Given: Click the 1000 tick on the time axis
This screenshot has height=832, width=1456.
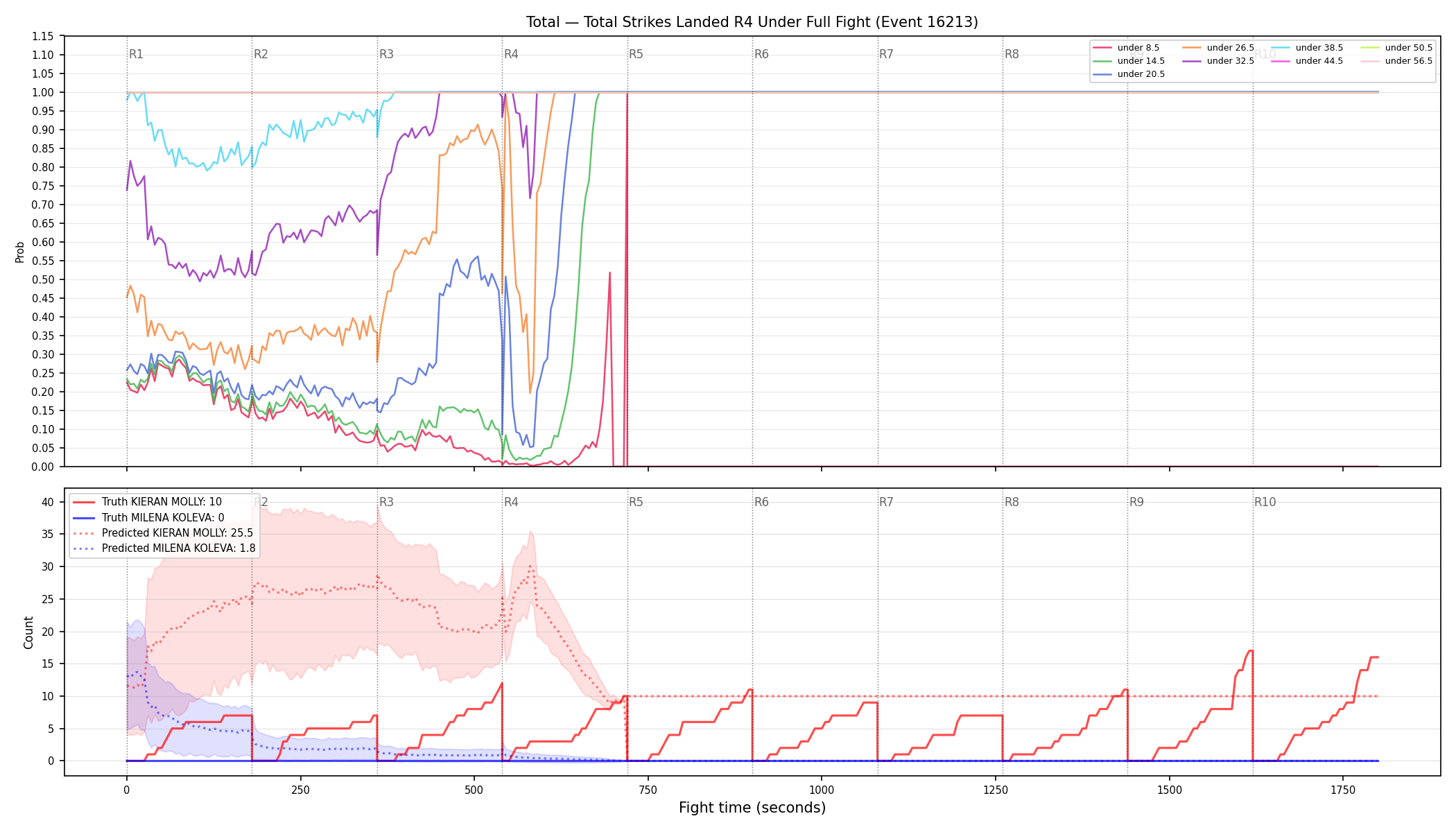Looking at the screenshot, I should tap(822, 790).
